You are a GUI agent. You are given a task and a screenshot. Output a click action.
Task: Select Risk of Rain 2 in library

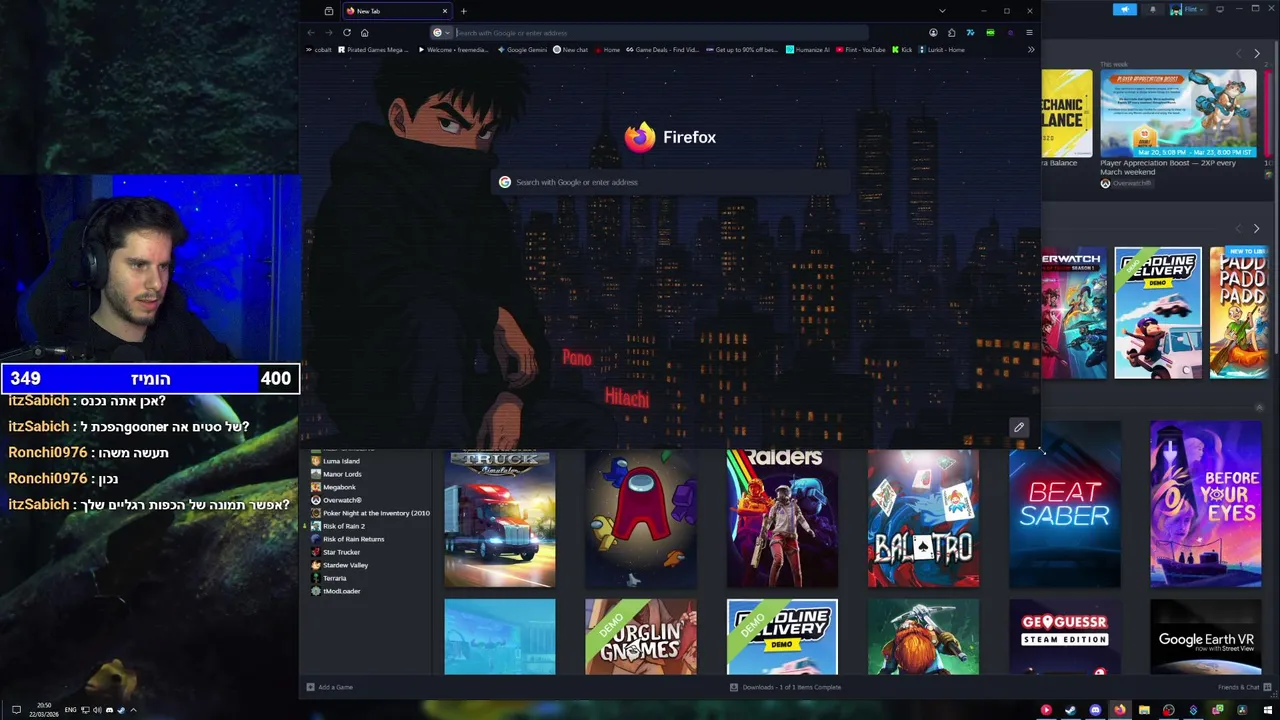338,526
